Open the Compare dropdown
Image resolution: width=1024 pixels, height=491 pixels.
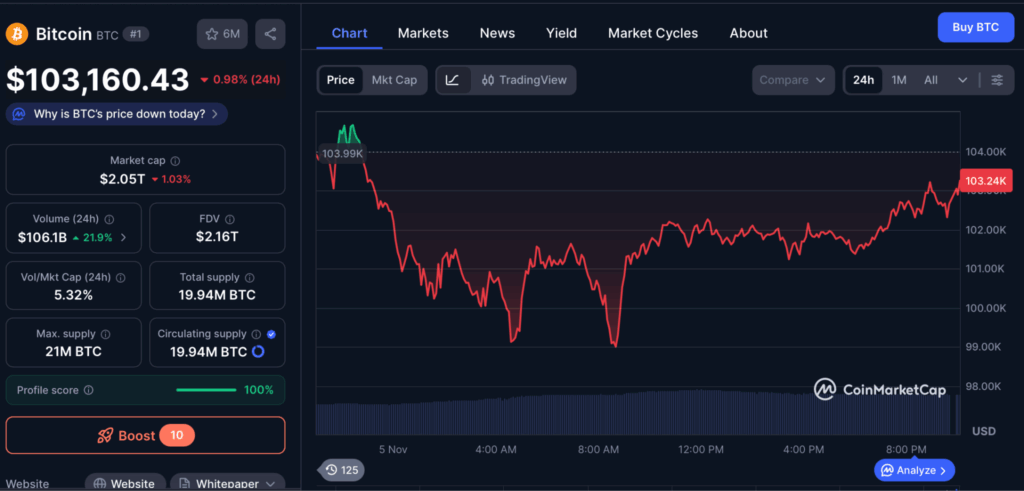point(793,80)
